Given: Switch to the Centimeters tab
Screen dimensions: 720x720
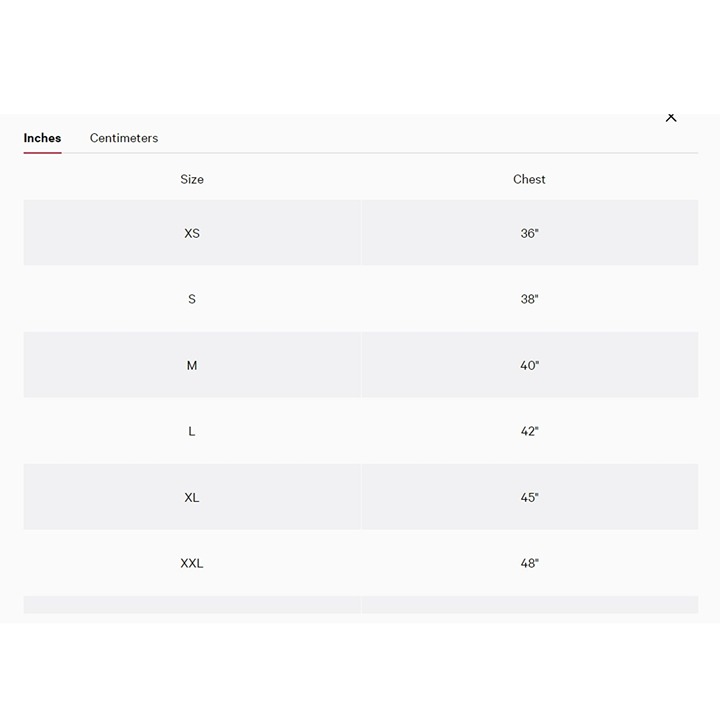Looking at the screenshot, I should 124,138.
